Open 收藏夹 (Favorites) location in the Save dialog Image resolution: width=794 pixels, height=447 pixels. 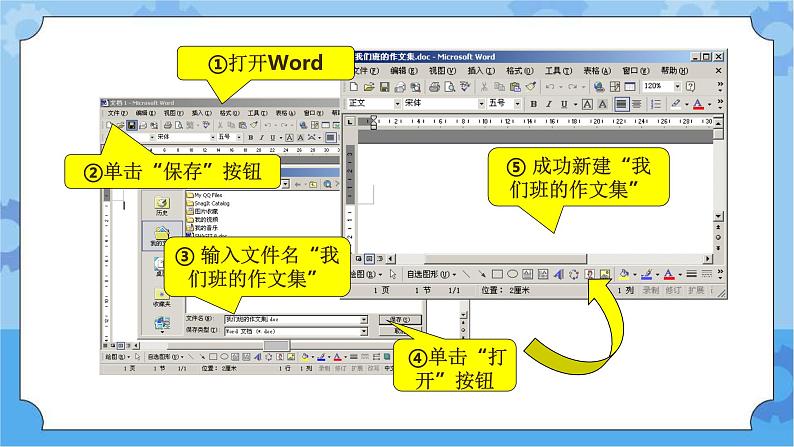click(162, 298)
